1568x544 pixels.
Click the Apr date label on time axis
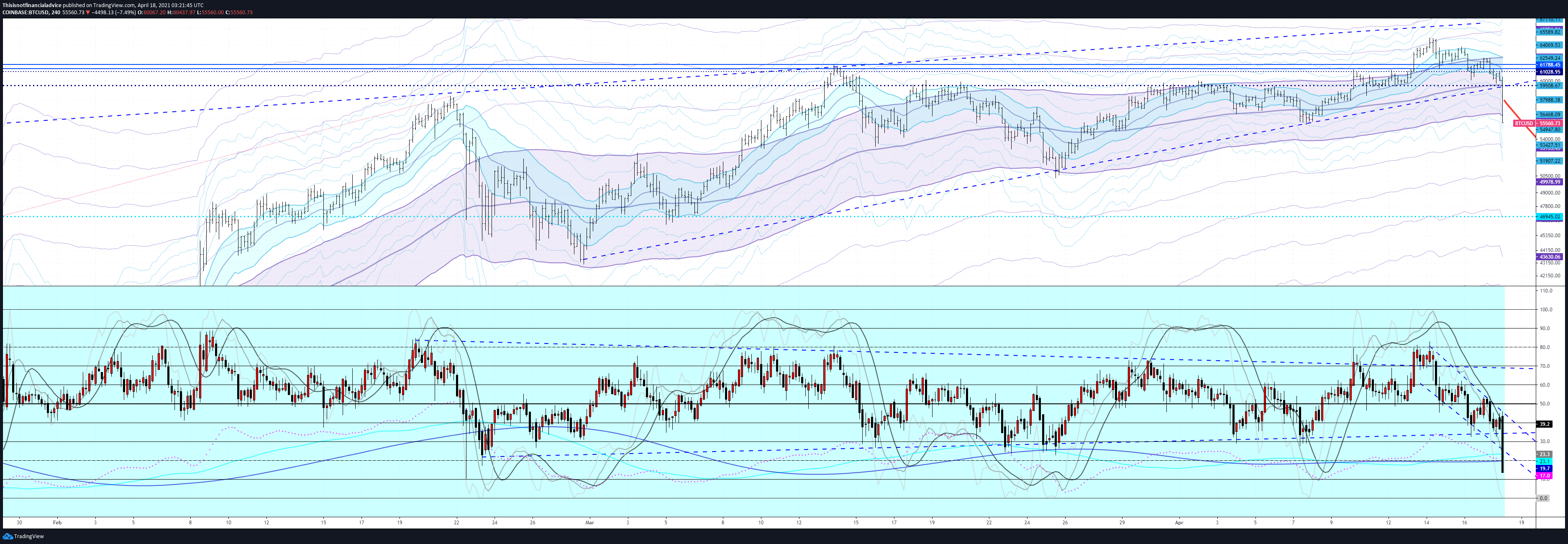point(1179,523)
